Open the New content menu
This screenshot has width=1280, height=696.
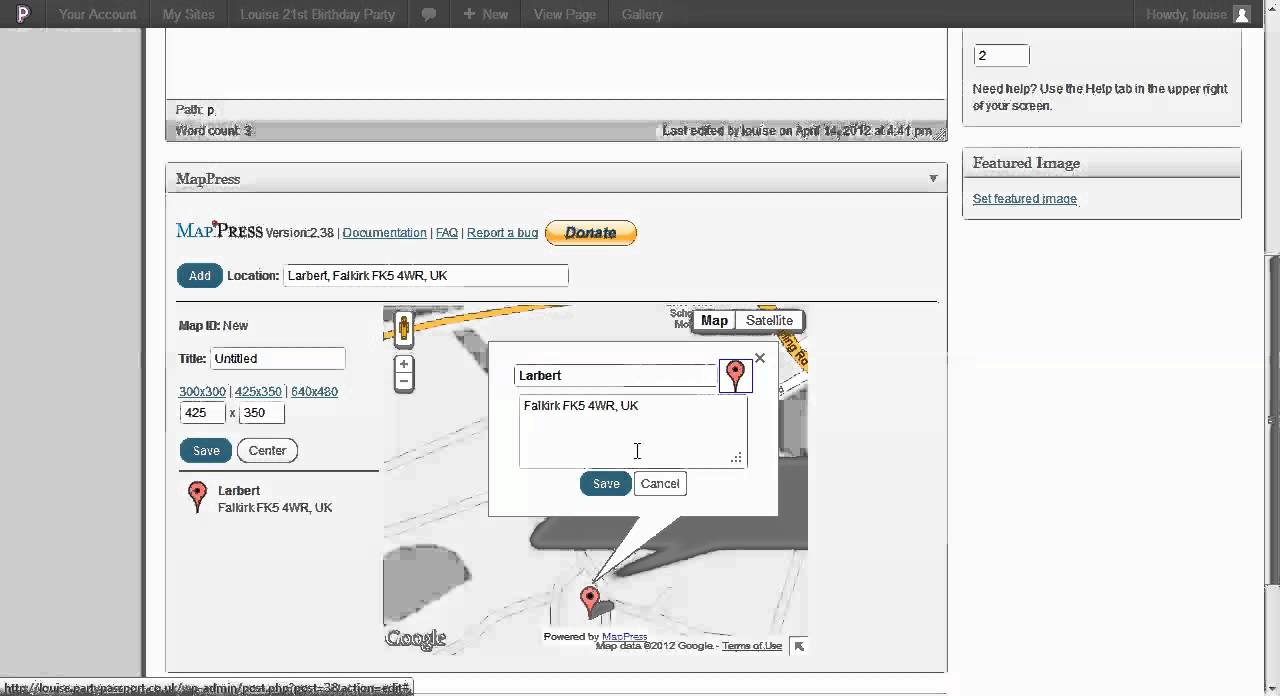pyautogui.click(x=486, y=14)
